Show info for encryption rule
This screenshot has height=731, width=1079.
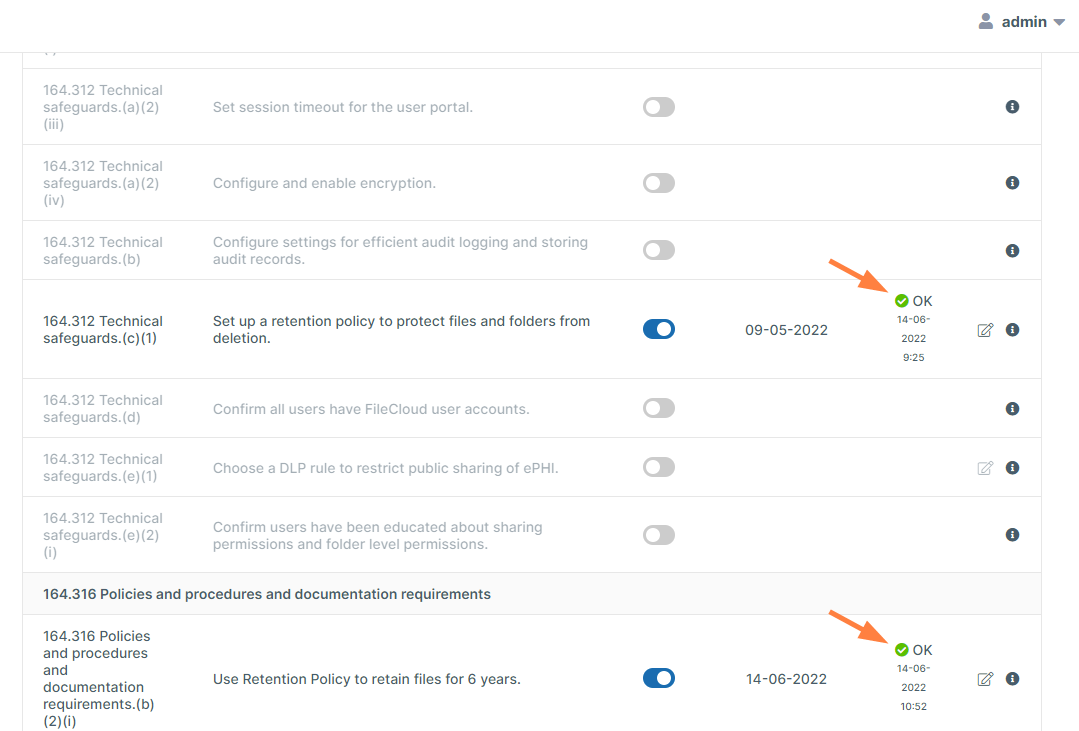[1012, 183]
